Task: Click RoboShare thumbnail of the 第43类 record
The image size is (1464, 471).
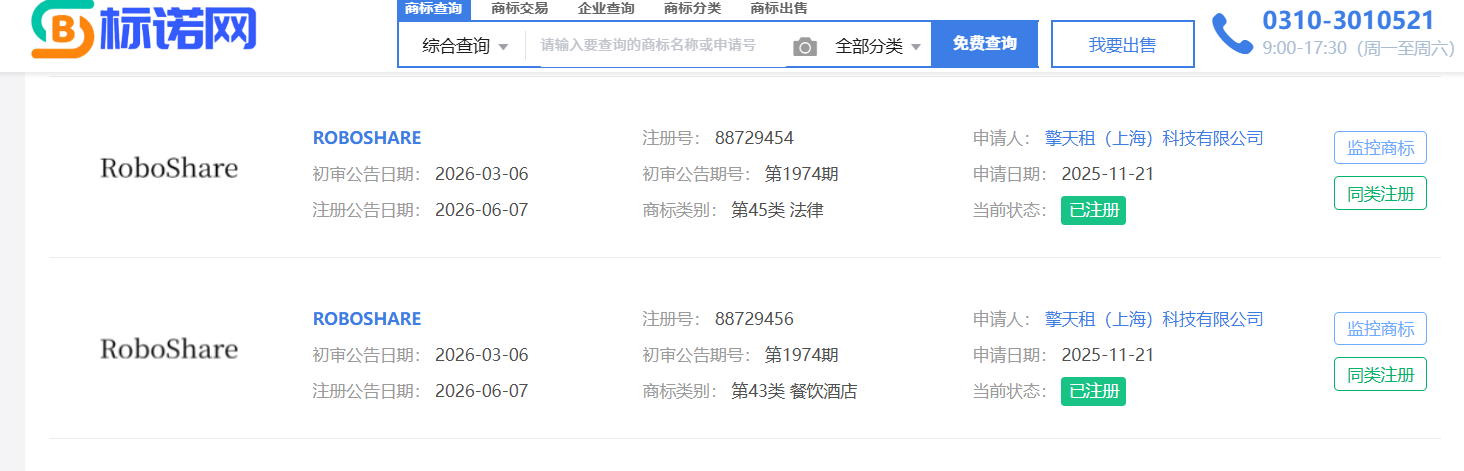Action: [169, 349]
